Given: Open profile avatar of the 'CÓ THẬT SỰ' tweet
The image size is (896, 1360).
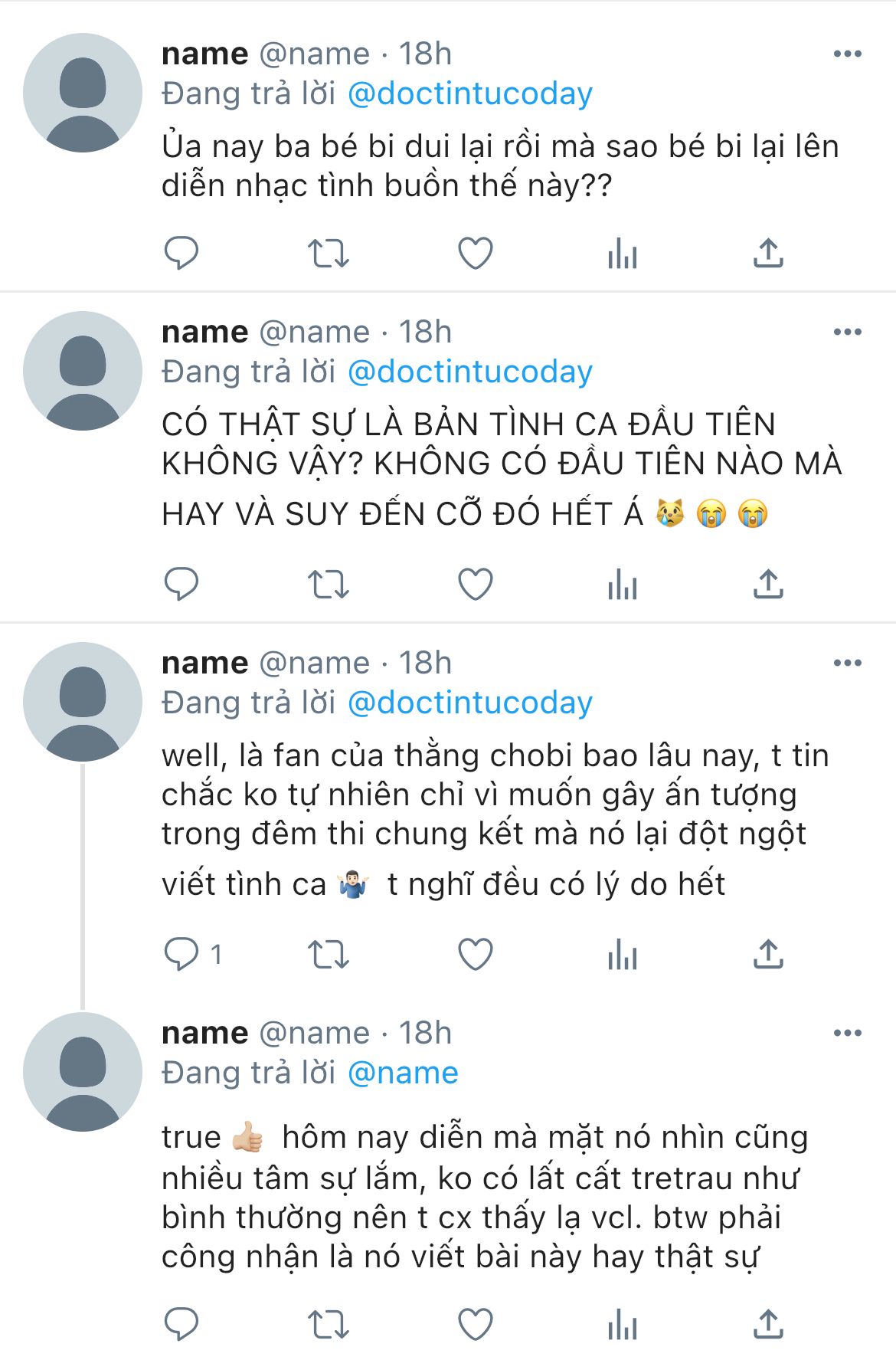Looking at the screenshot, I should click(x=83, y=371).
